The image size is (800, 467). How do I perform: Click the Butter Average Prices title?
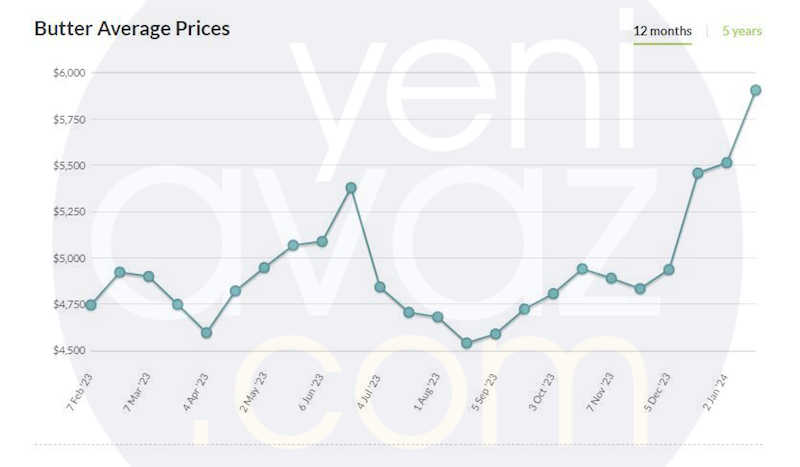(132, 29)
